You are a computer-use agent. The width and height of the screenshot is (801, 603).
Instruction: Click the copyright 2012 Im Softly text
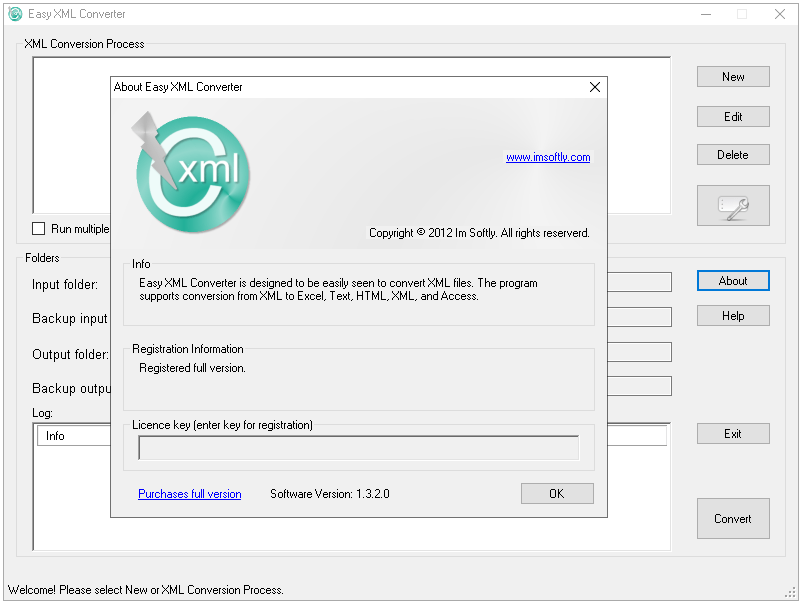point(479,233)
